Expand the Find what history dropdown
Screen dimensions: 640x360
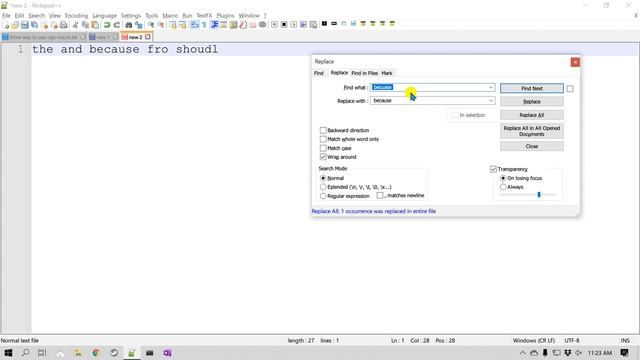(491, 87)
